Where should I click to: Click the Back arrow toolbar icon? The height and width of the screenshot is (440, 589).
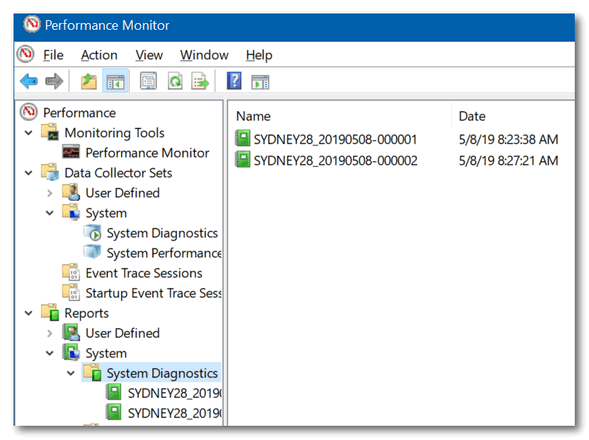pos(29,81)
